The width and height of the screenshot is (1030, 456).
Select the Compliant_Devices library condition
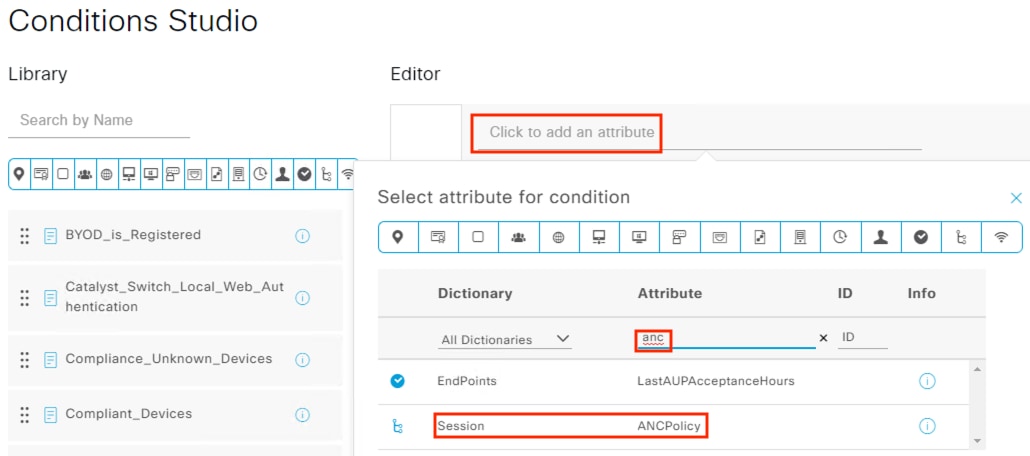click(175, 415)
